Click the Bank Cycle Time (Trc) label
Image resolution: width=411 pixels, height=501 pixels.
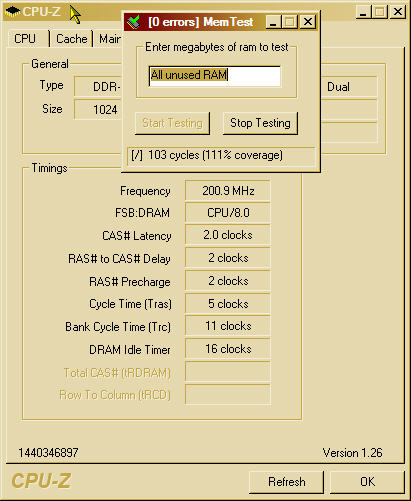click(118, 327)
